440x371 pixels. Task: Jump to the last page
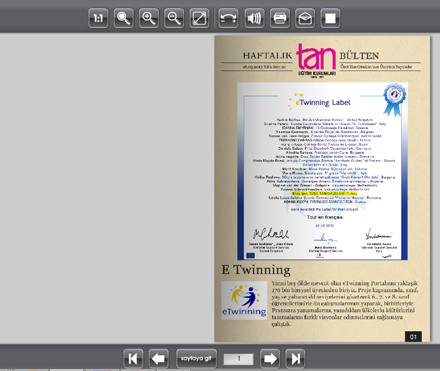(295, 359)
